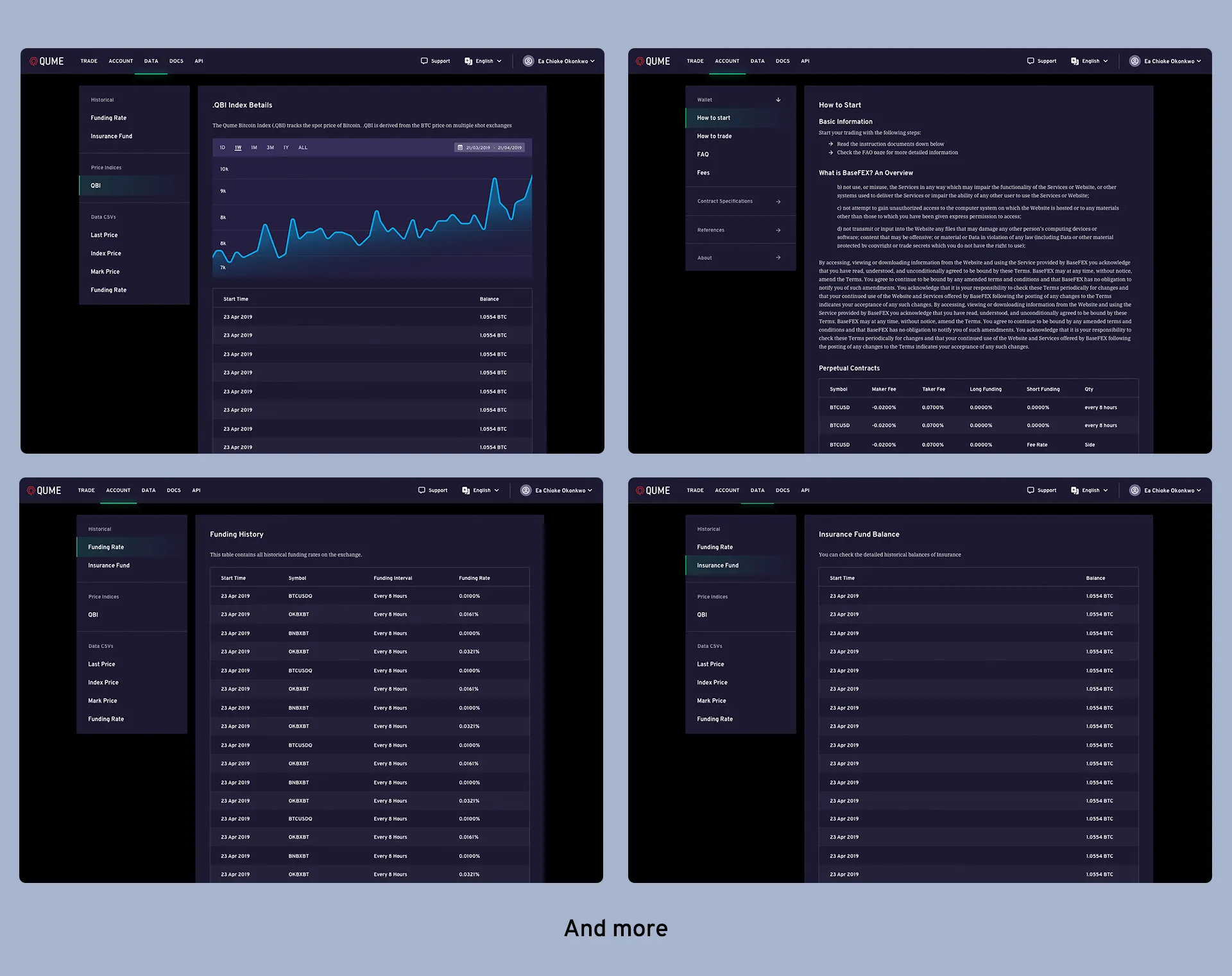
Task: Select the 1M chart range
Action: (x=254, y=148)
